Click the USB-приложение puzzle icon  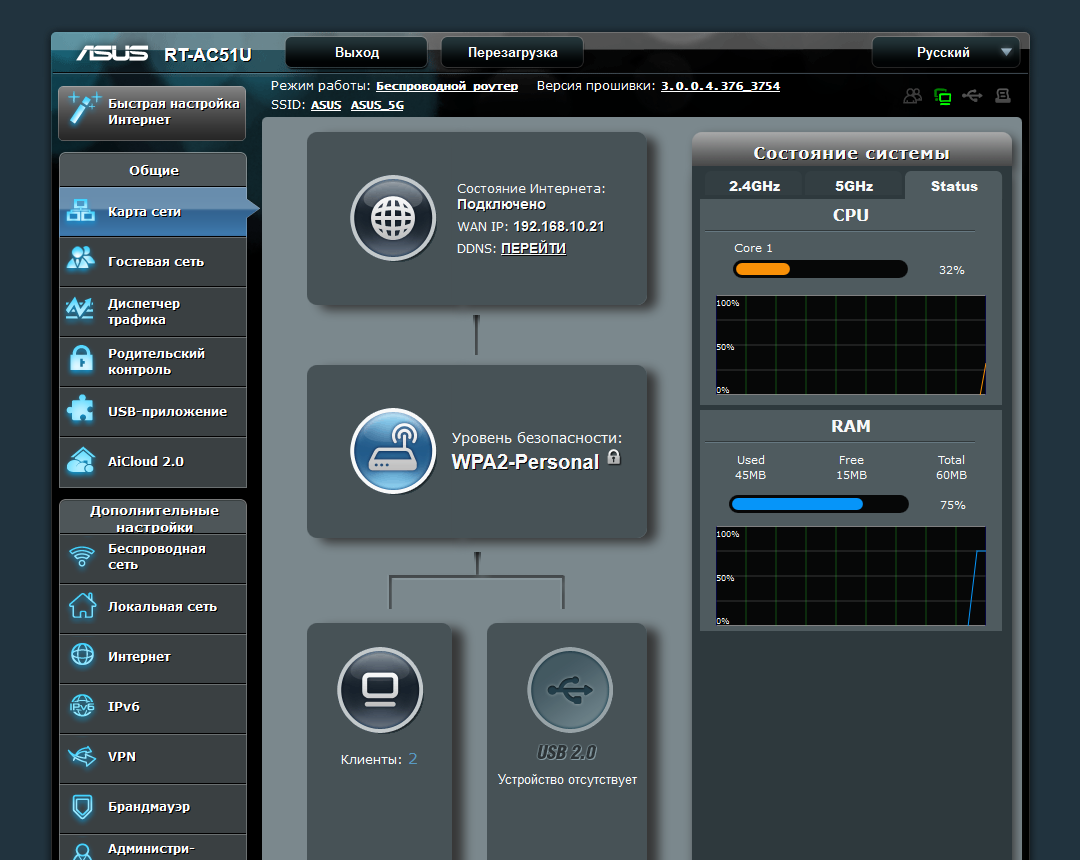[x=81, y=409]
